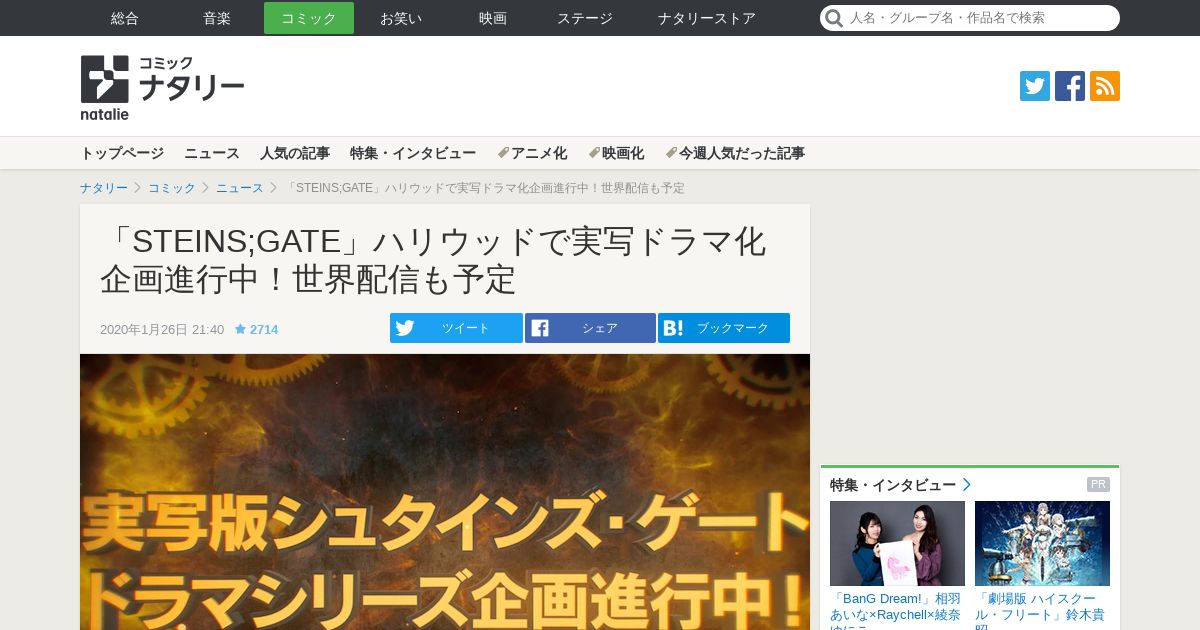The image size is (1200, 630).
Task: Open 特集・インタビュー navigation item
Action: click(413, 153)
